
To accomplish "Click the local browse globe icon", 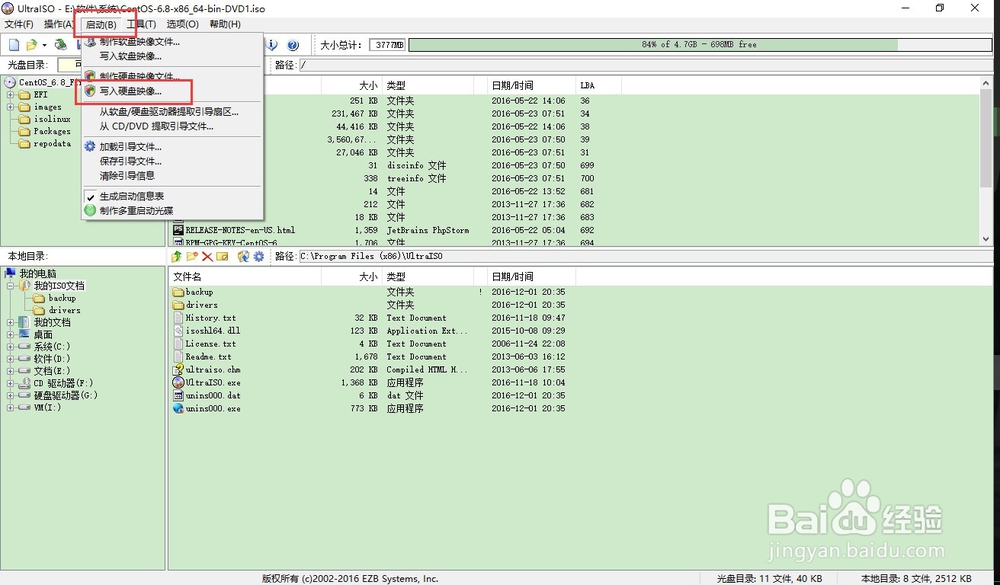I will coord(243,256).
